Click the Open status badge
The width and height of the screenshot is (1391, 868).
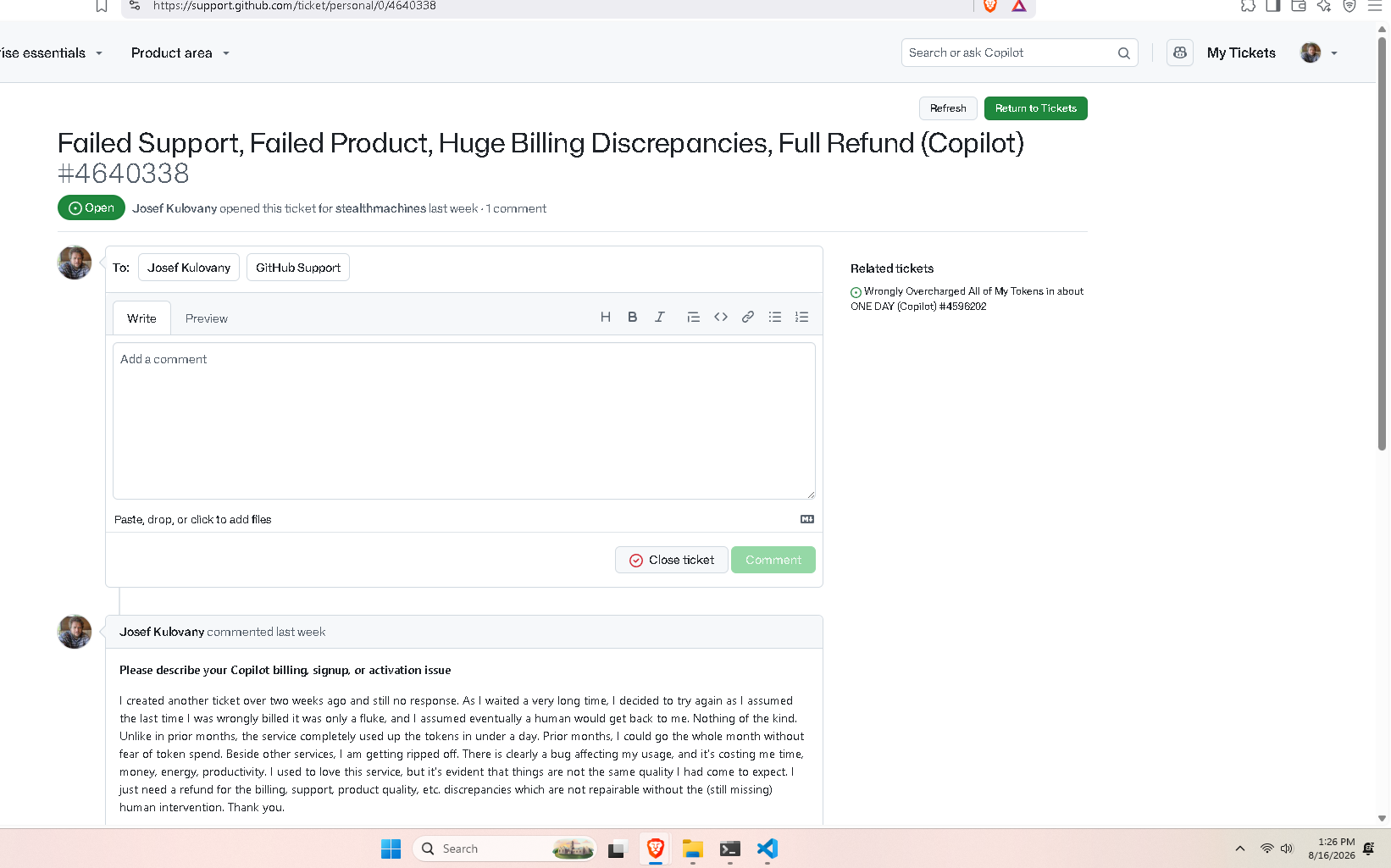click(x=91, y=207)
